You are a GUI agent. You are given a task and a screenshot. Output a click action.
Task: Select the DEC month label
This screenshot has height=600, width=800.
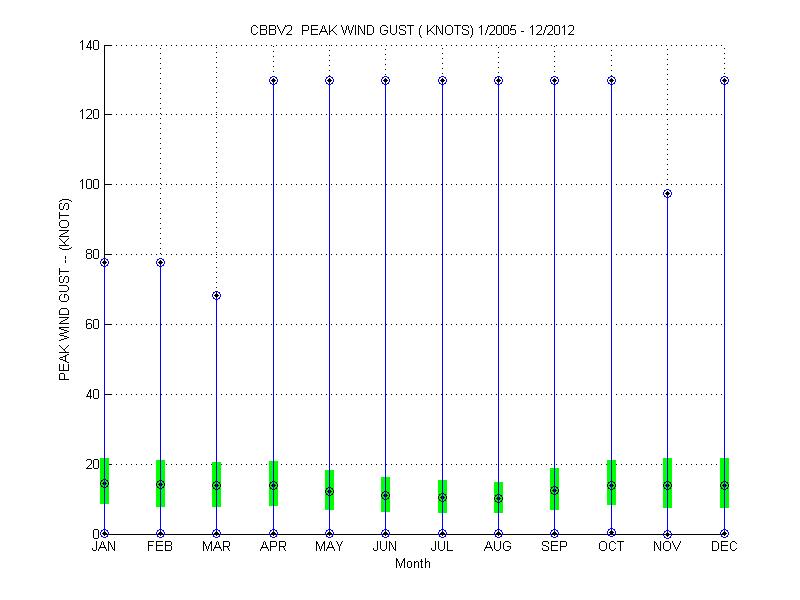pos(724,546)
